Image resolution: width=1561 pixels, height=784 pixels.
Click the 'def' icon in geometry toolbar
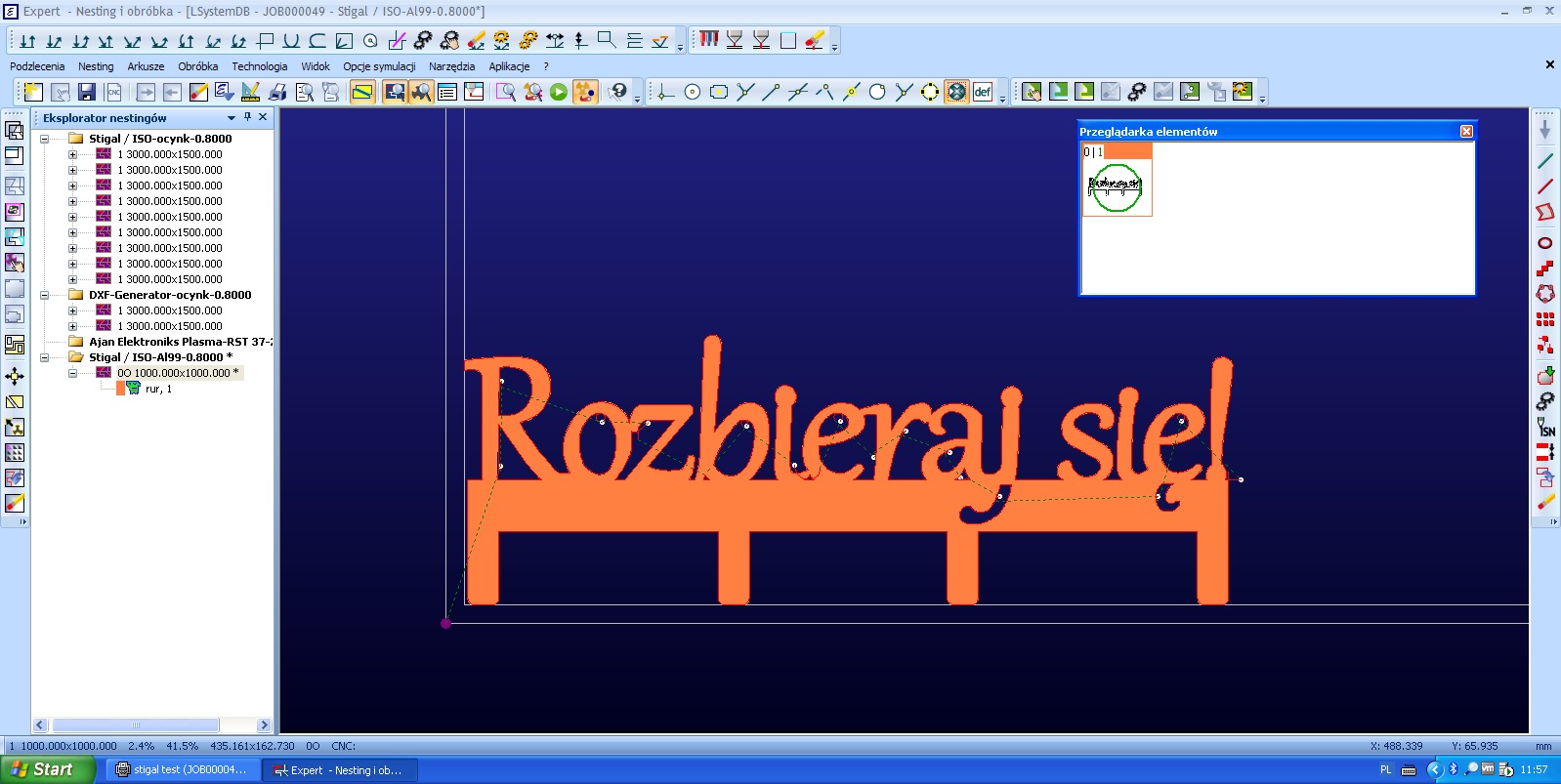click(983, 92)
